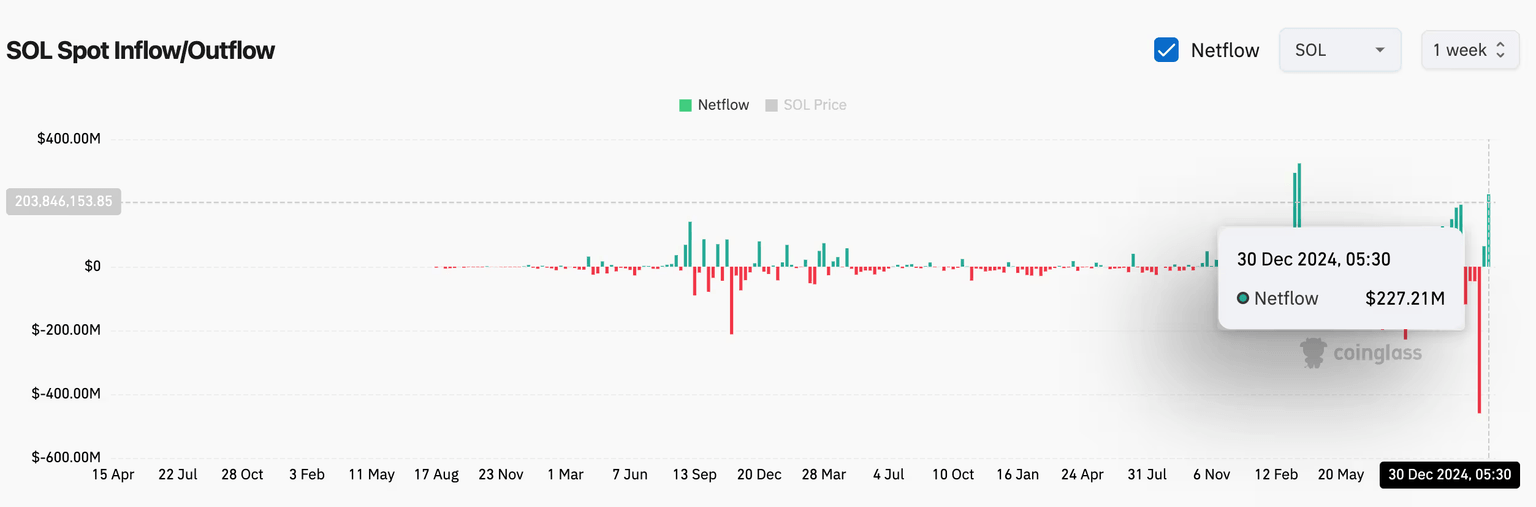Click the red bar reaching -$200M near 20 Dec
The width and height of the screenshot is (1536, 507).
pos(732,300)
